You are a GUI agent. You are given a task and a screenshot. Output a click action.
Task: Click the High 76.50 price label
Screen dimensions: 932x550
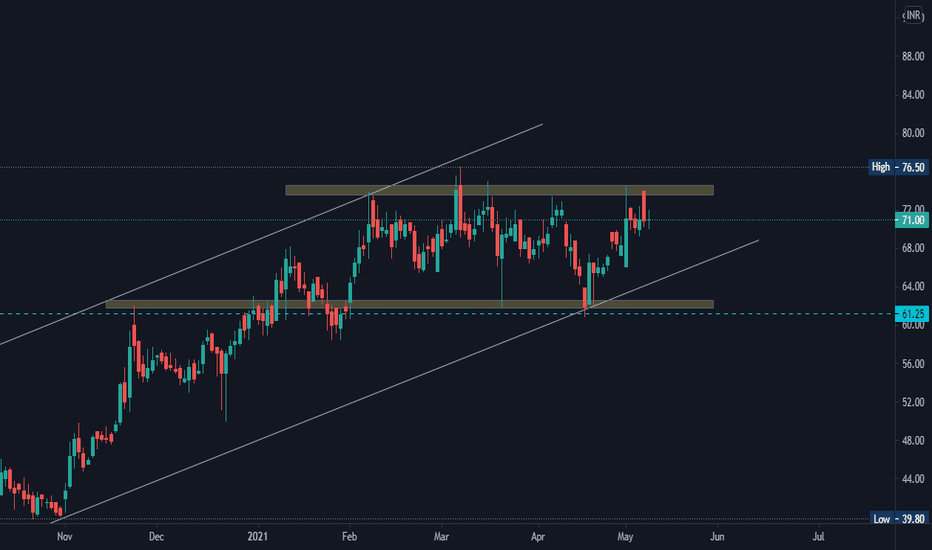point(898,167)
